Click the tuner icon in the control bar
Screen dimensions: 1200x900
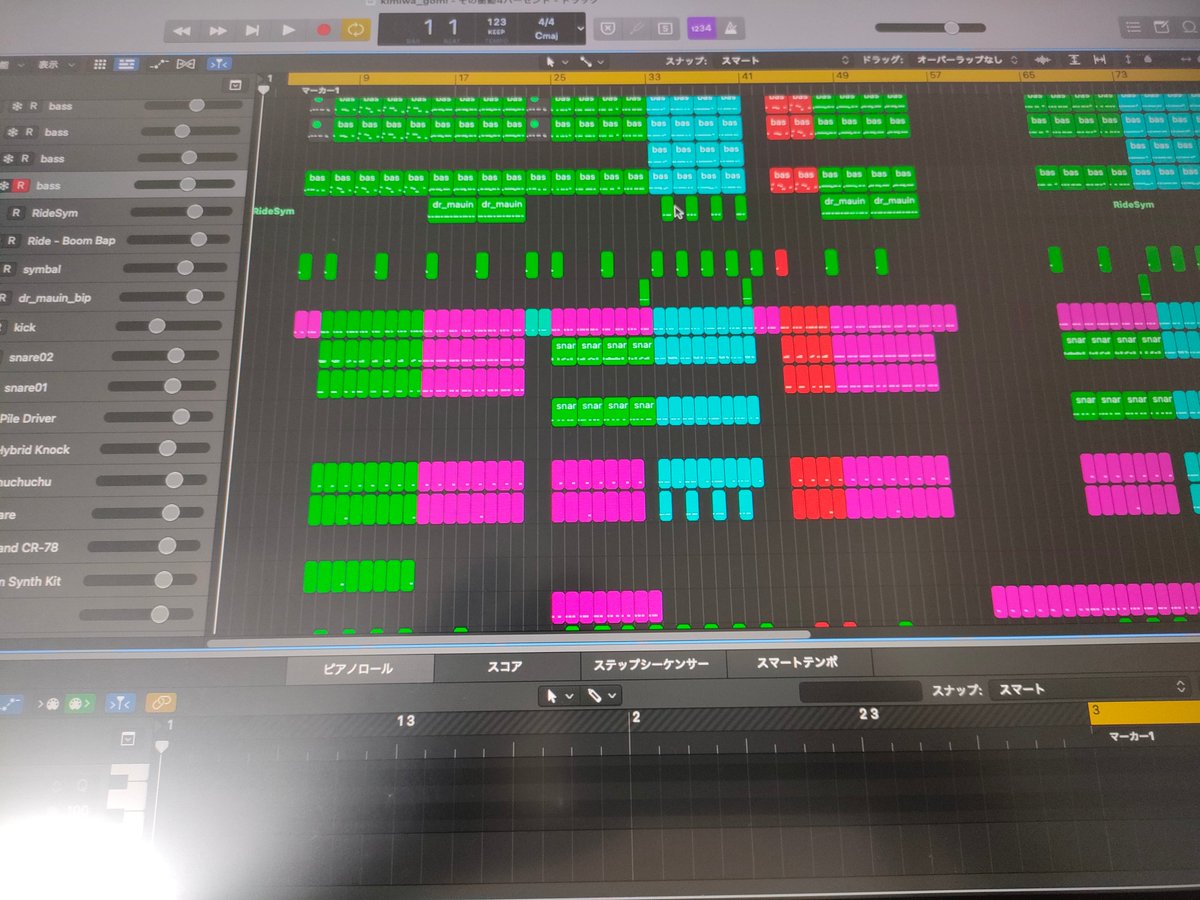click(x=635, y=29)
